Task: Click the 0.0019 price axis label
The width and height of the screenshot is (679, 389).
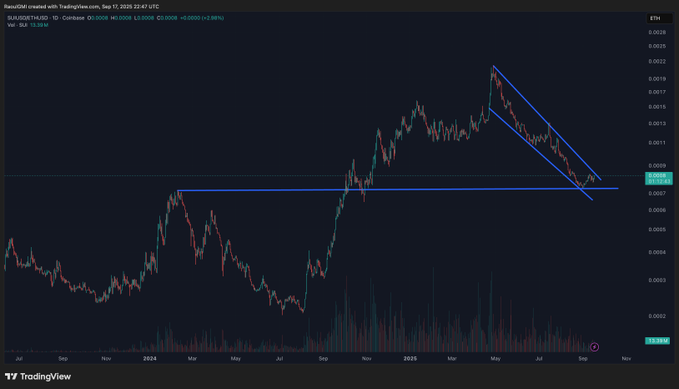Action: tap(657, 79)
